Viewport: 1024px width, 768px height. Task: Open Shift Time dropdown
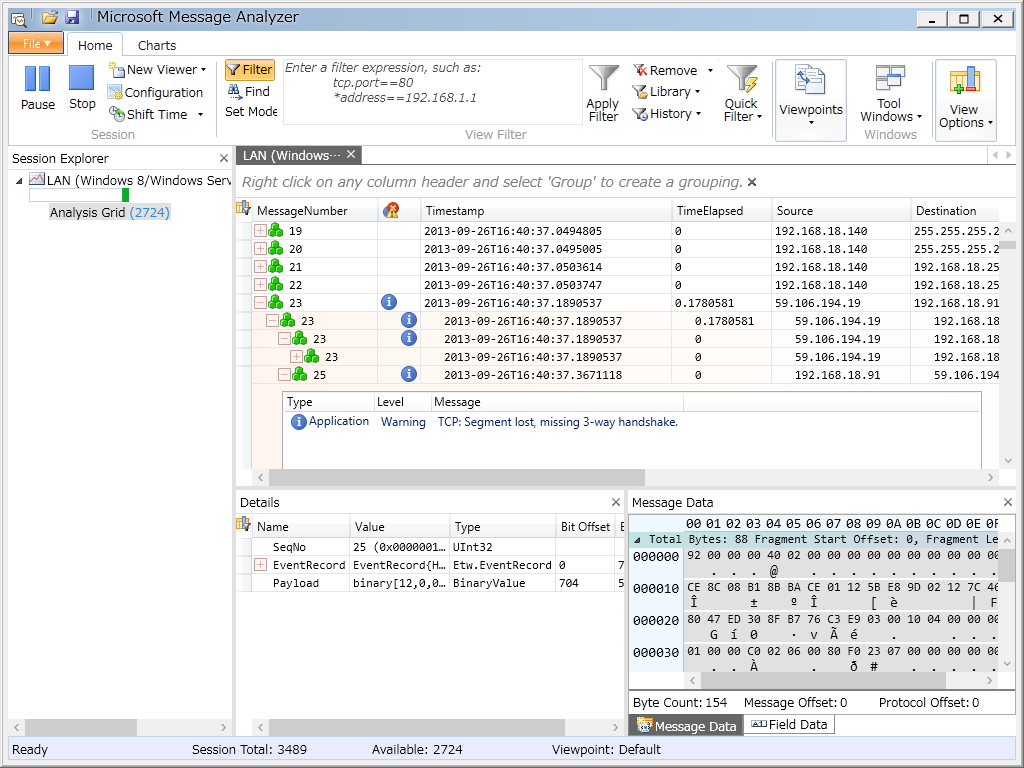[x=156, y=114]
